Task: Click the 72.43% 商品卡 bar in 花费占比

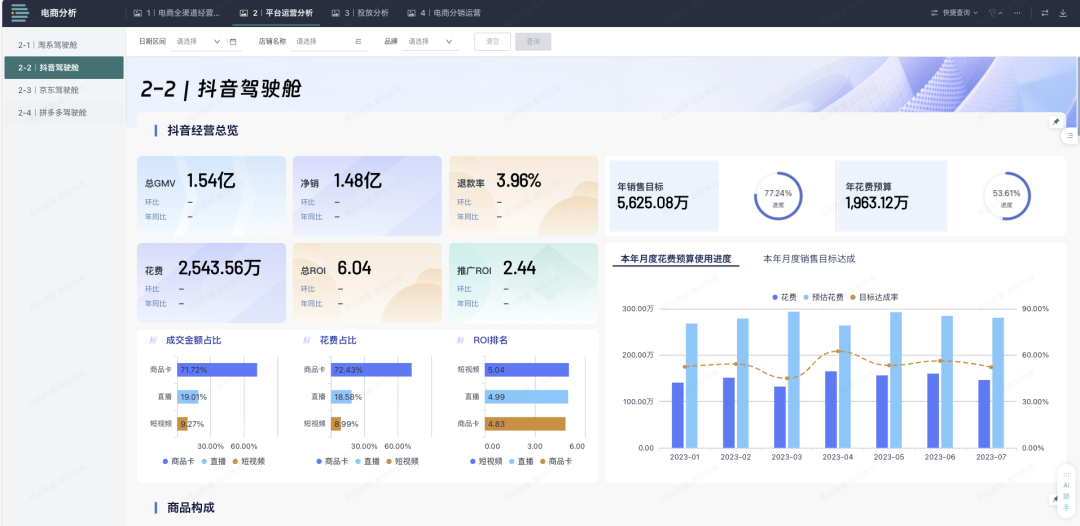Action: click(x=371, y=370)
